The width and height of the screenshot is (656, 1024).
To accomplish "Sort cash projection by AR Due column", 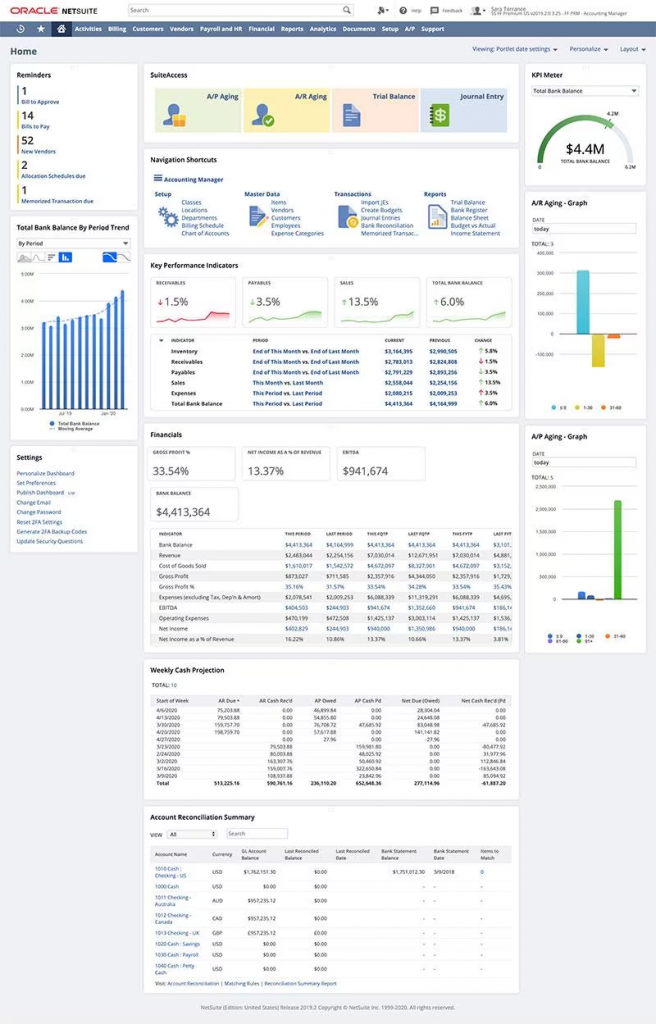I will [x=229, y=700].
